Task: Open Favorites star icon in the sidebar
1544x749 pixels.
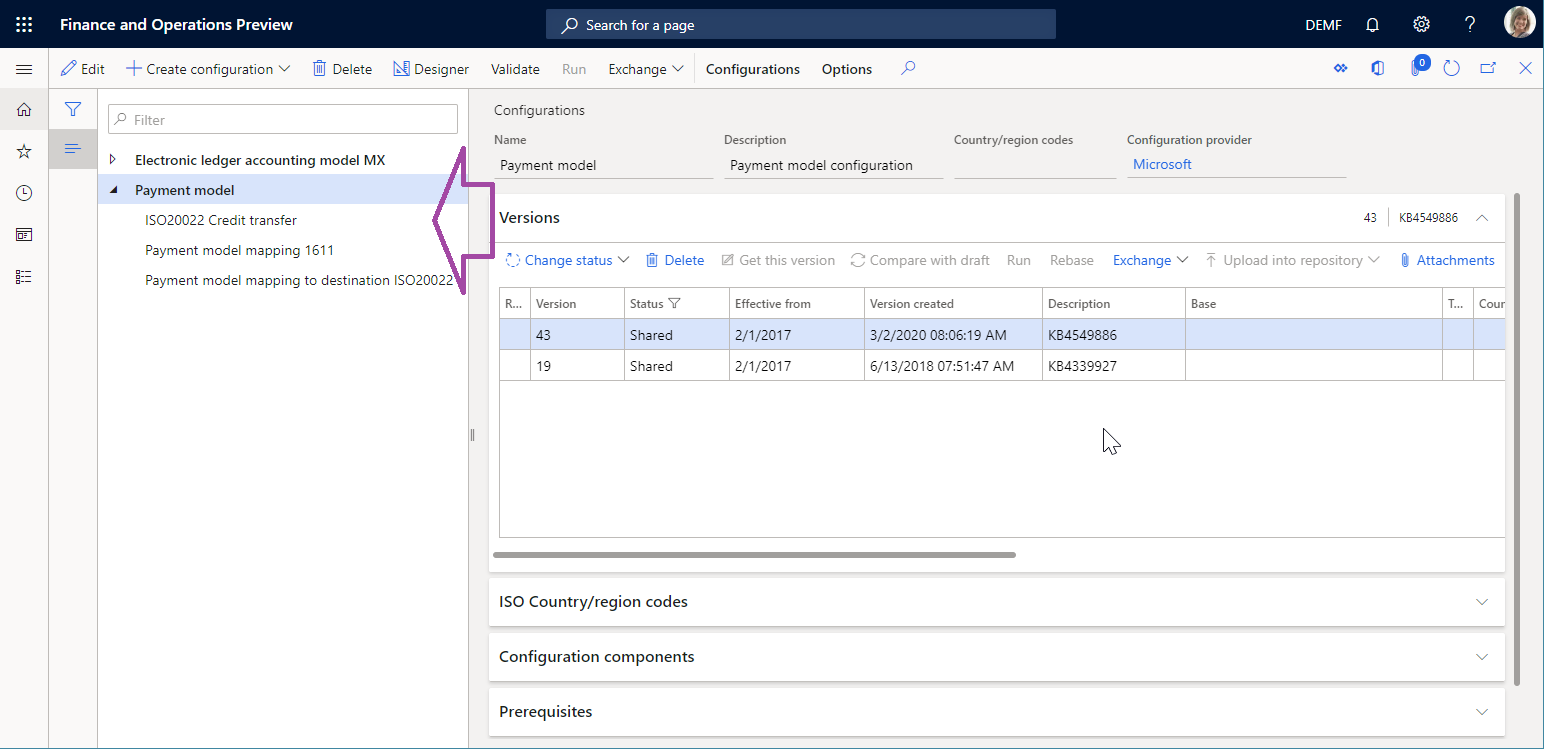Action: 24,151
